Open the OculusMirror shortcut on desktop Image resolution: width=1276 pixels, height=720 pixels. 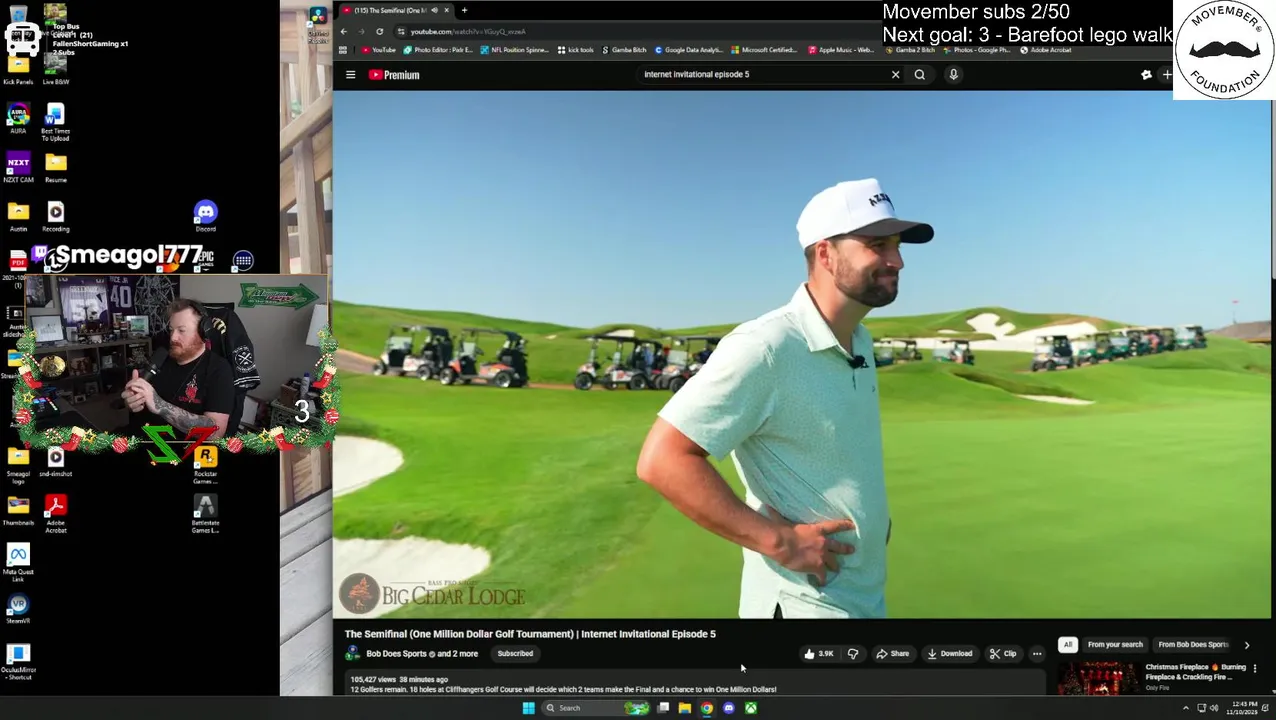click(x=18, y=662)
